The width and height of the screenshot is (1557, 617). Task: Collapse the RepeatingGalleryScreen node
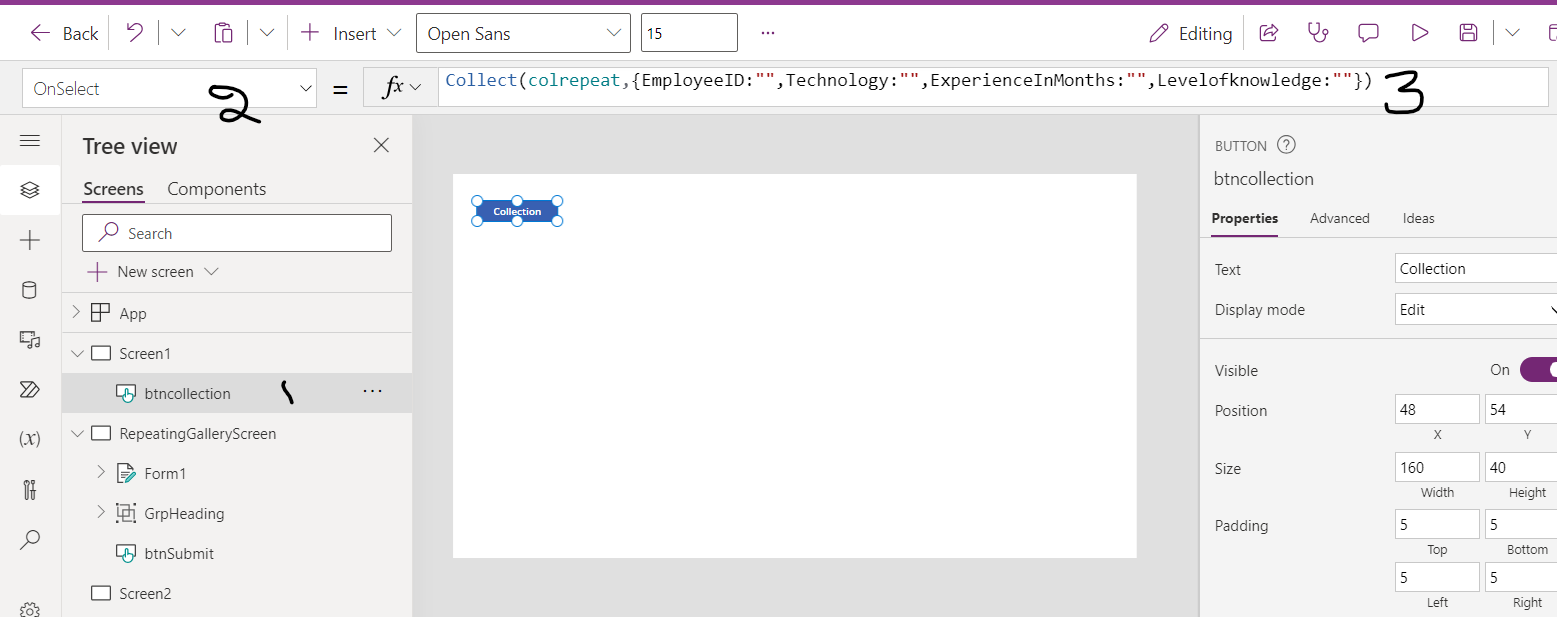coord(78,433)
